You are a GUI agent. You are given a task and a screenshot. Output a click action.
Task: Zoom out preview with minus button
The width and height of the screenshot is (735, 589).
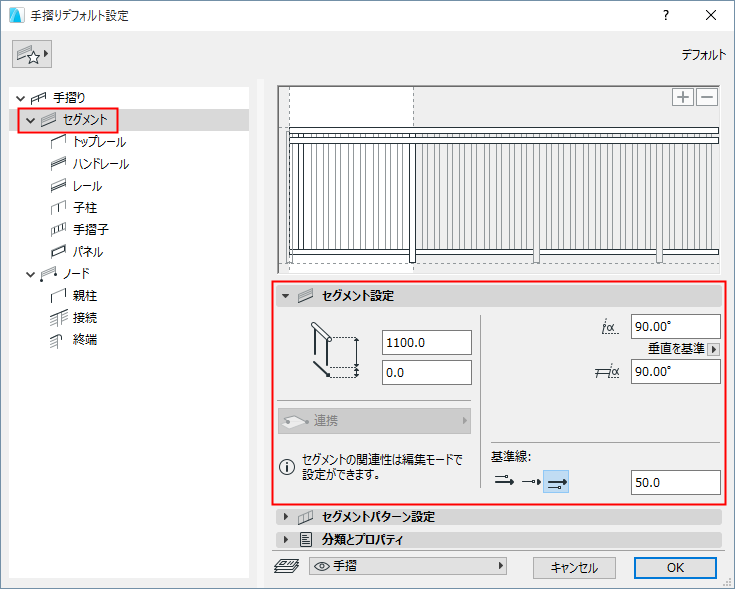[707, 97]
